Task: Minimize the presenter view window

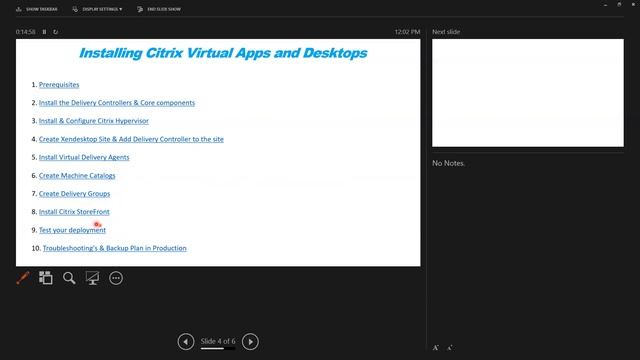Action: point(605,4)
